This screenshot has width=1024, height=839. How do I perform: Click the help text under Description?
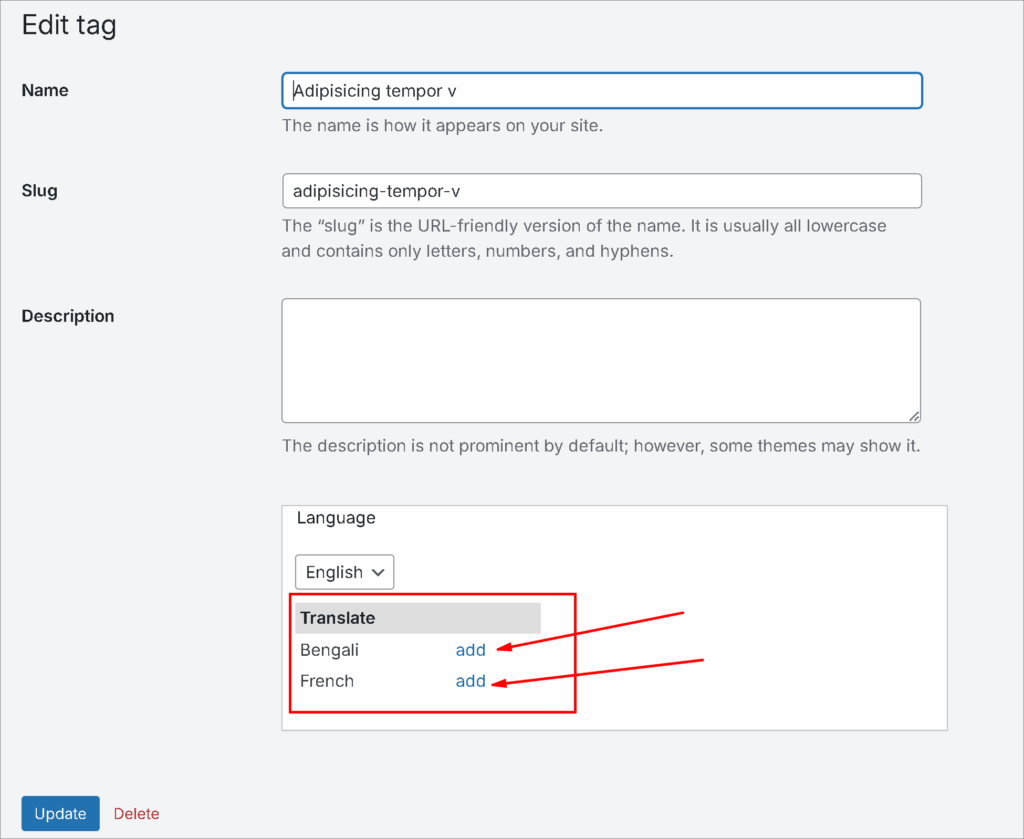pyautogui.click(x=600, y=446)
